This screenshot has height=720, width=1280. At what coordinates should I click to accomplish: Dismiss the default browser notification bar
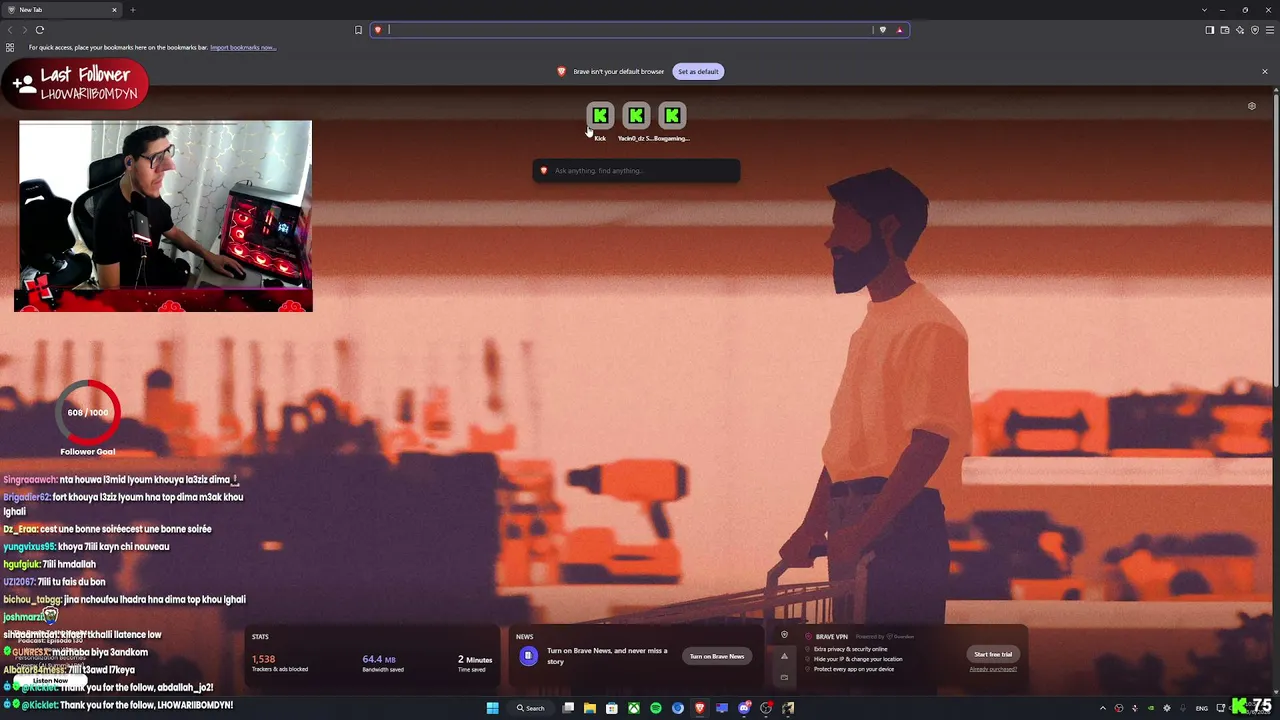tap(1264, 71)
